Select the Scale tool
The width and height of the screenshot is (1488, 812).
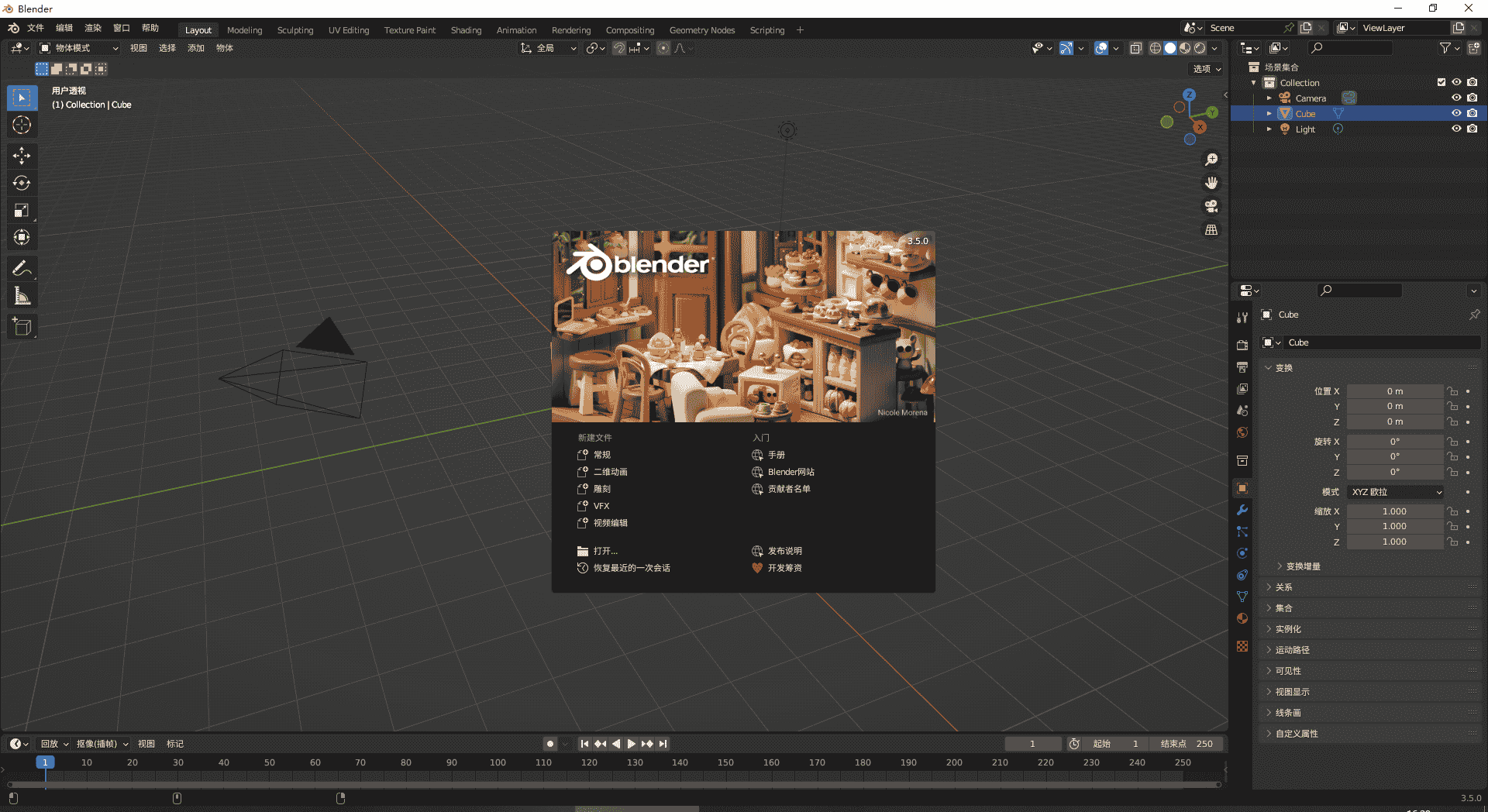22,211
